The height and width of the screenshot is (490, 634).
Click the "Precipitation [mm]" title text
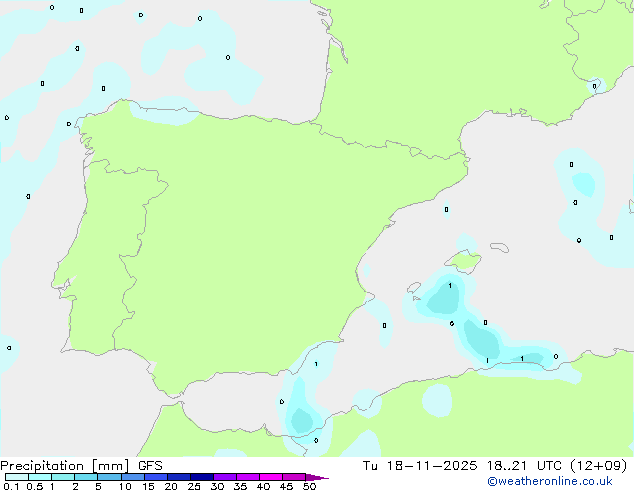65,466
